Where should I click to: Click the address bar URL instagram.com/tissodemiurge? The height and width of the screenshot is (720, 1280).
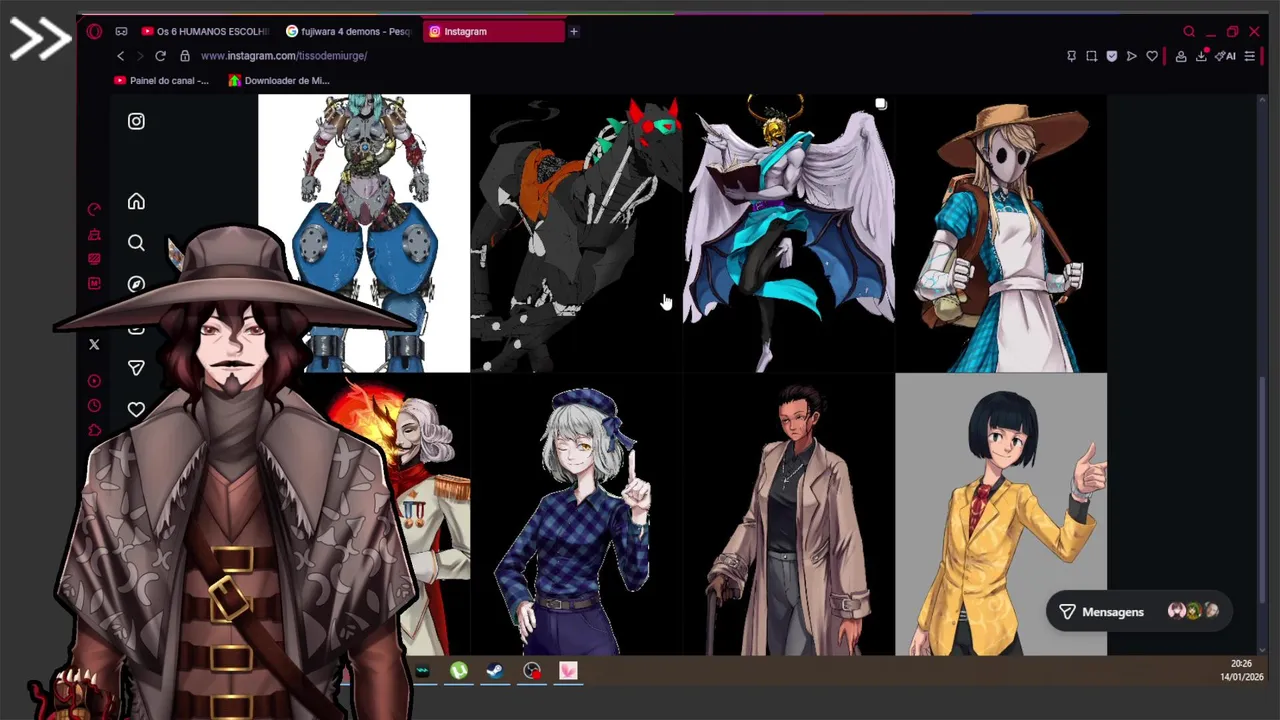(x=284, y=56)
